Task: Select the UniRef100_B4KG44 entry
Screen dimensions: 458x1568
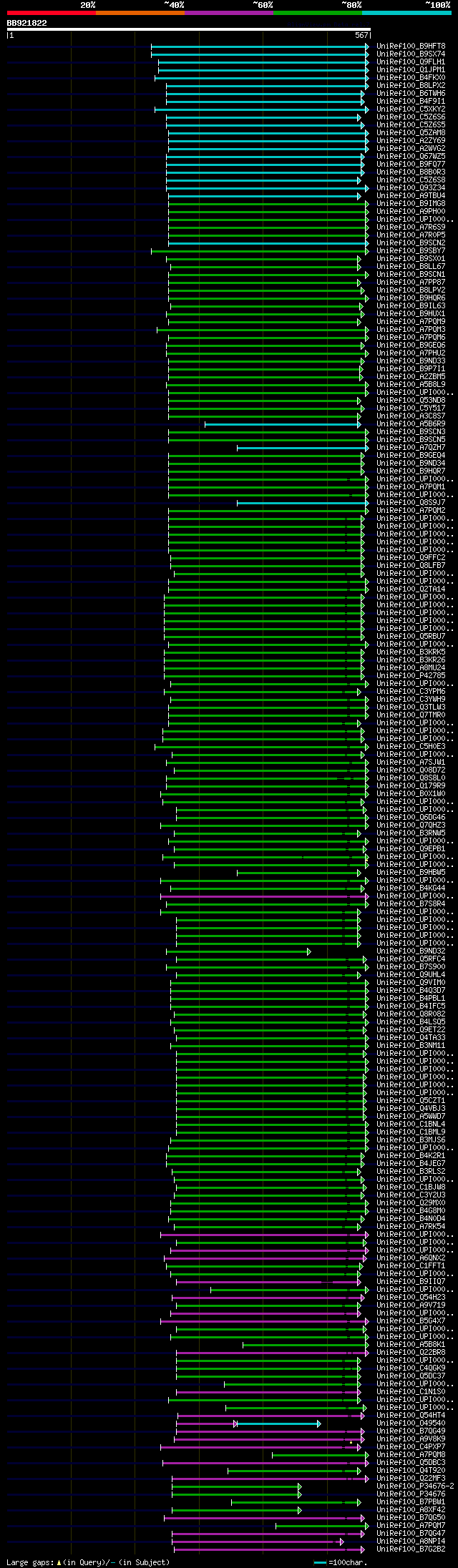Action: [x=411, y=888]
